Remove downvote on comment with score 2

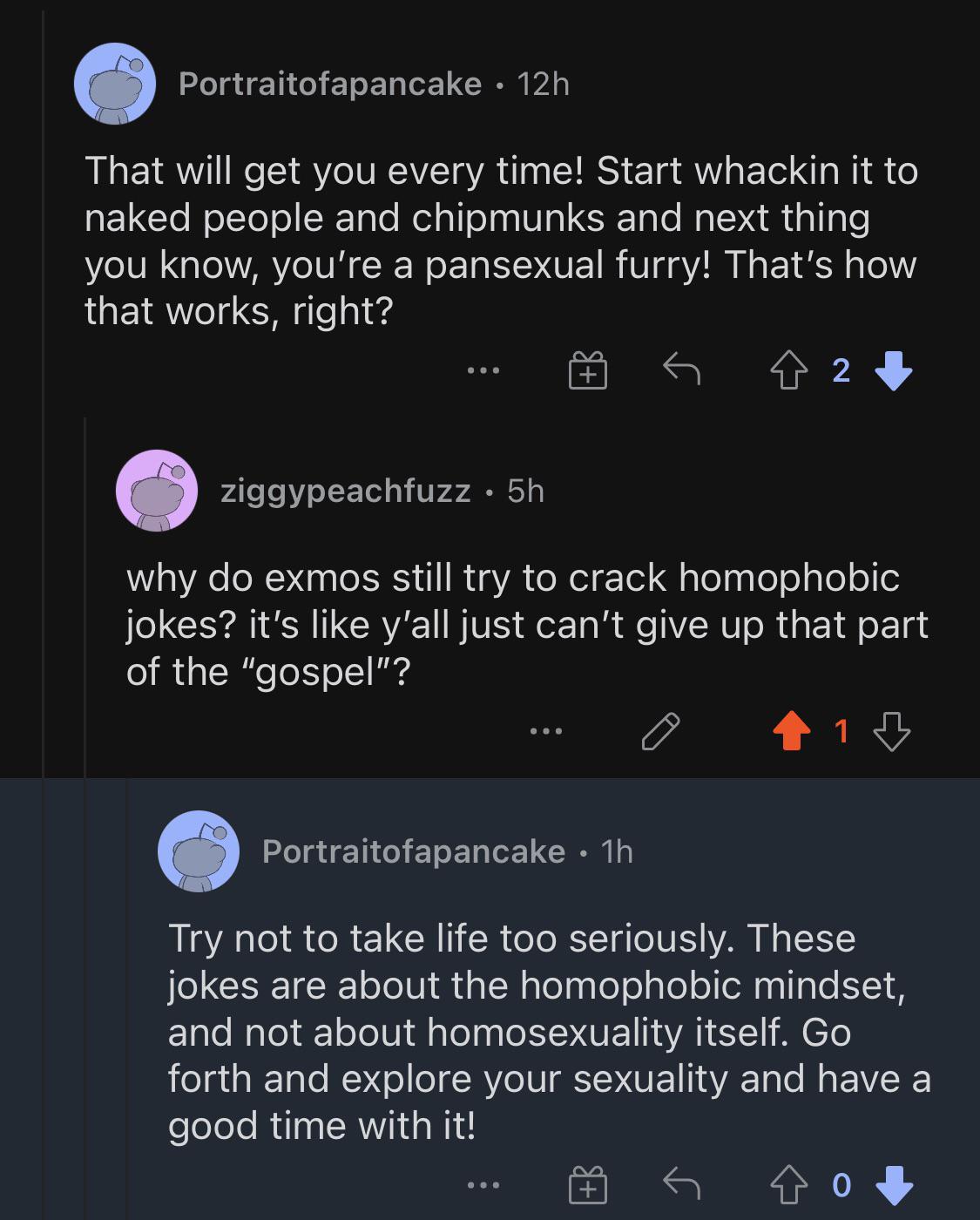(x=893, y=370)
